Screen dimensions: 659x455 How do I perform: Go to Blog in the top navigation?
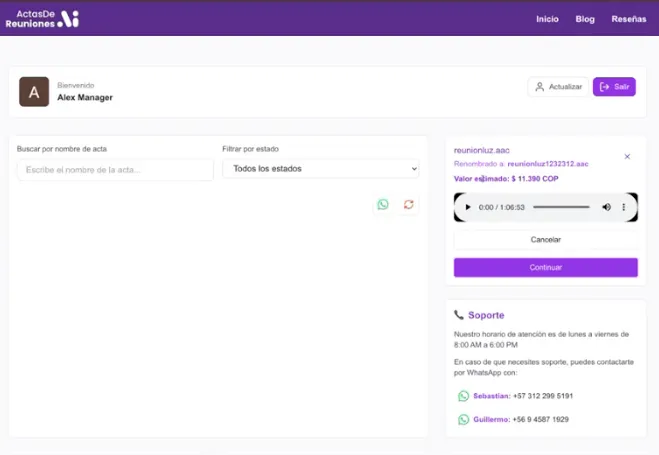pos(585,19)
